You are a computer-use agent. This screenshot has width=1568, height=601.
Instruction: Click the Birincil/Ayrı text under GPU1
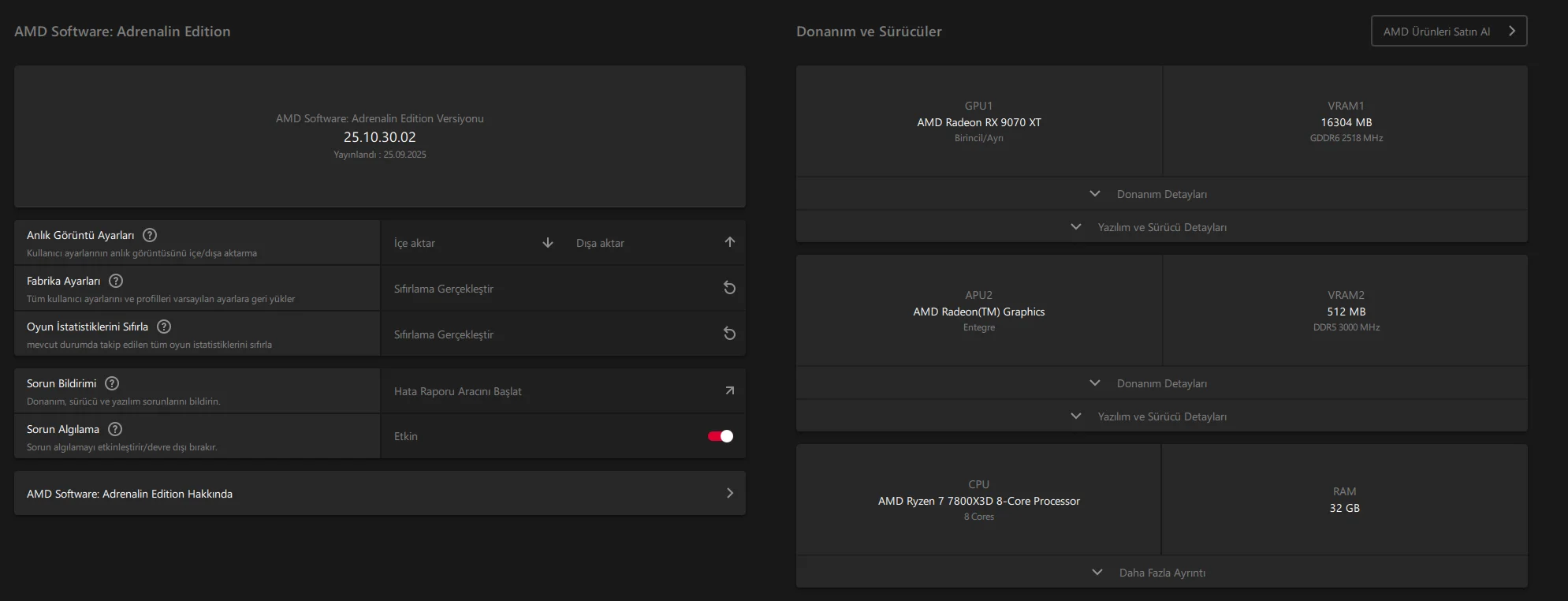(x=979, y=138)
